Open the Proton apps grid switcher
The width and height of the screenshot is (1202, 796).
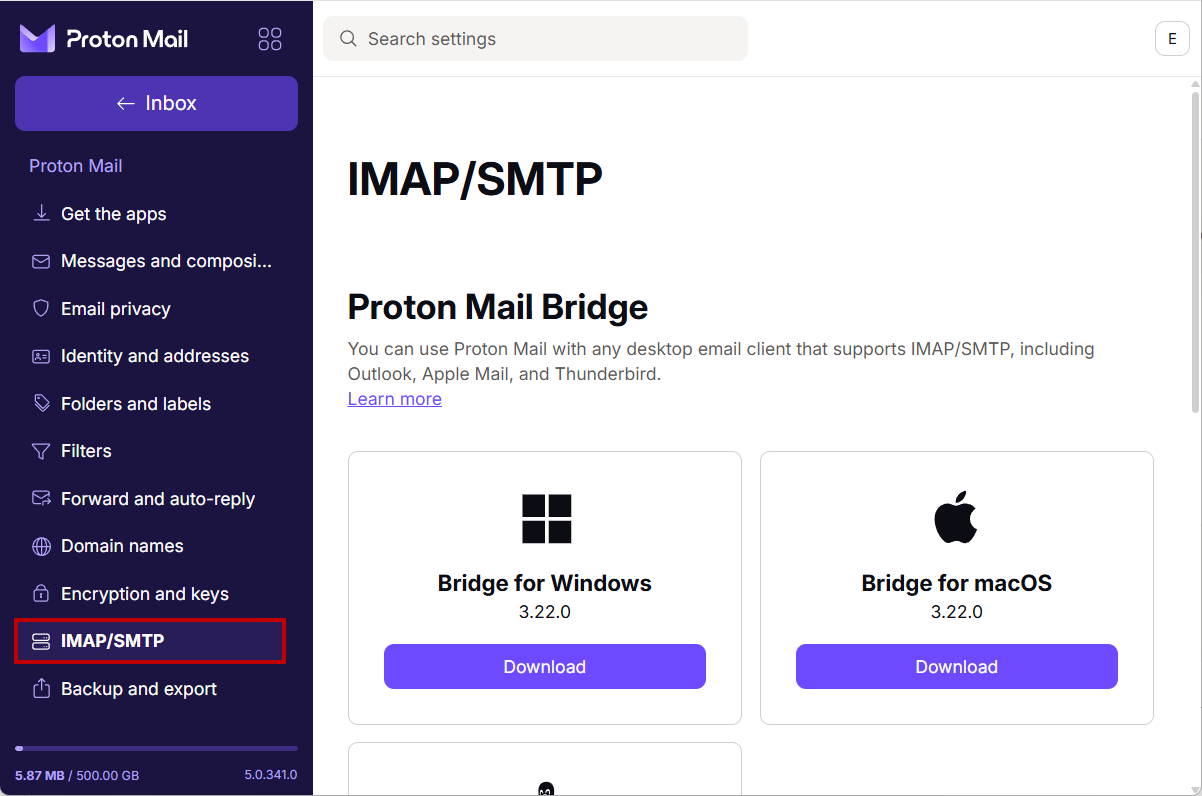tap(270, 39)
